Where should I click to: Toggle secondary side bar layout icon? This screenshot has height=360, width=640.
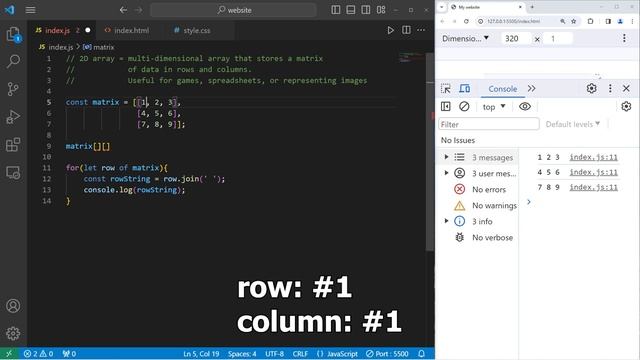(x=366, y=10)
